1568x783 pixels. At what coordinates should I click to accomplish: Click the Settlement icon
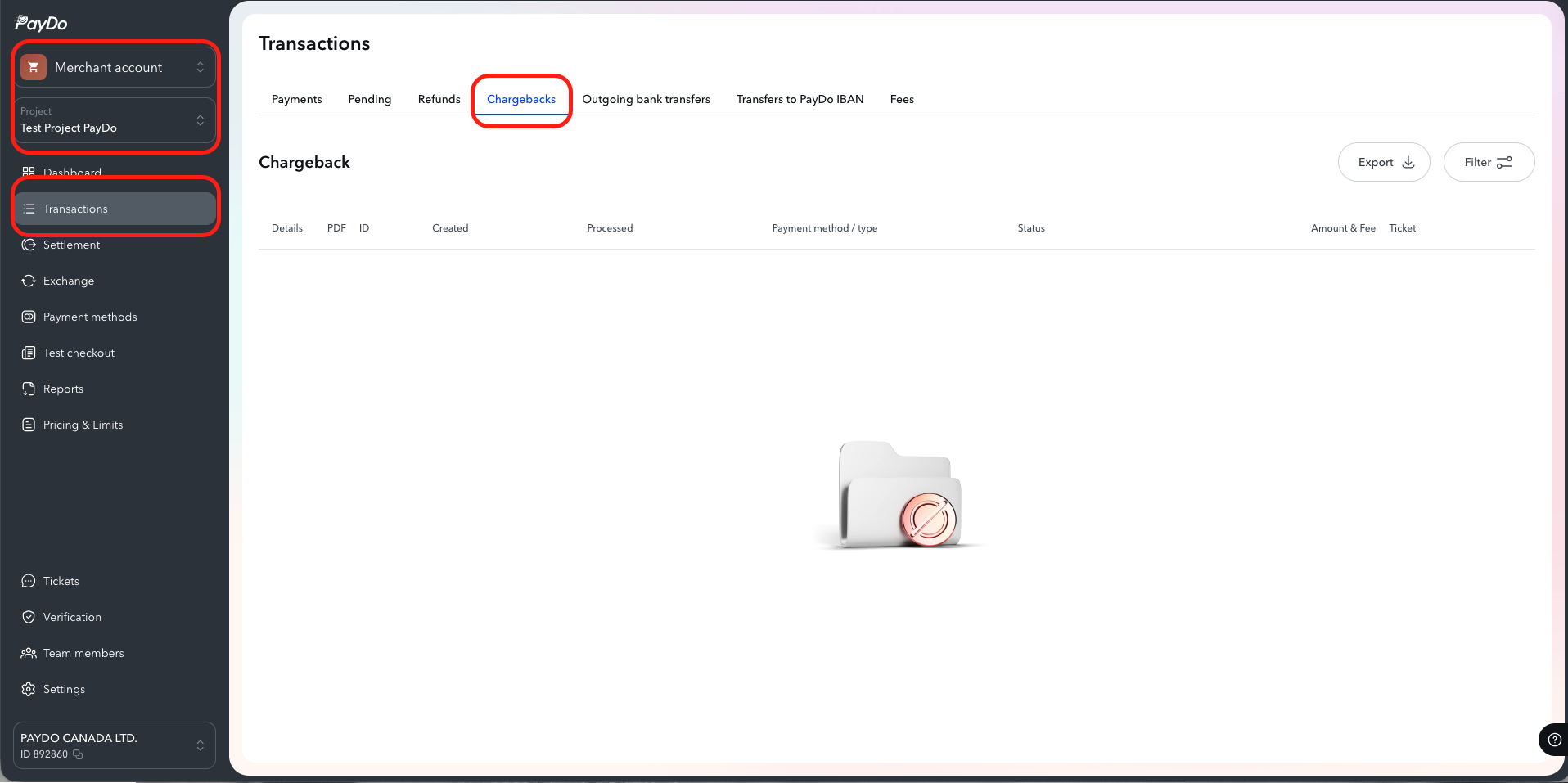click(29, 245)
